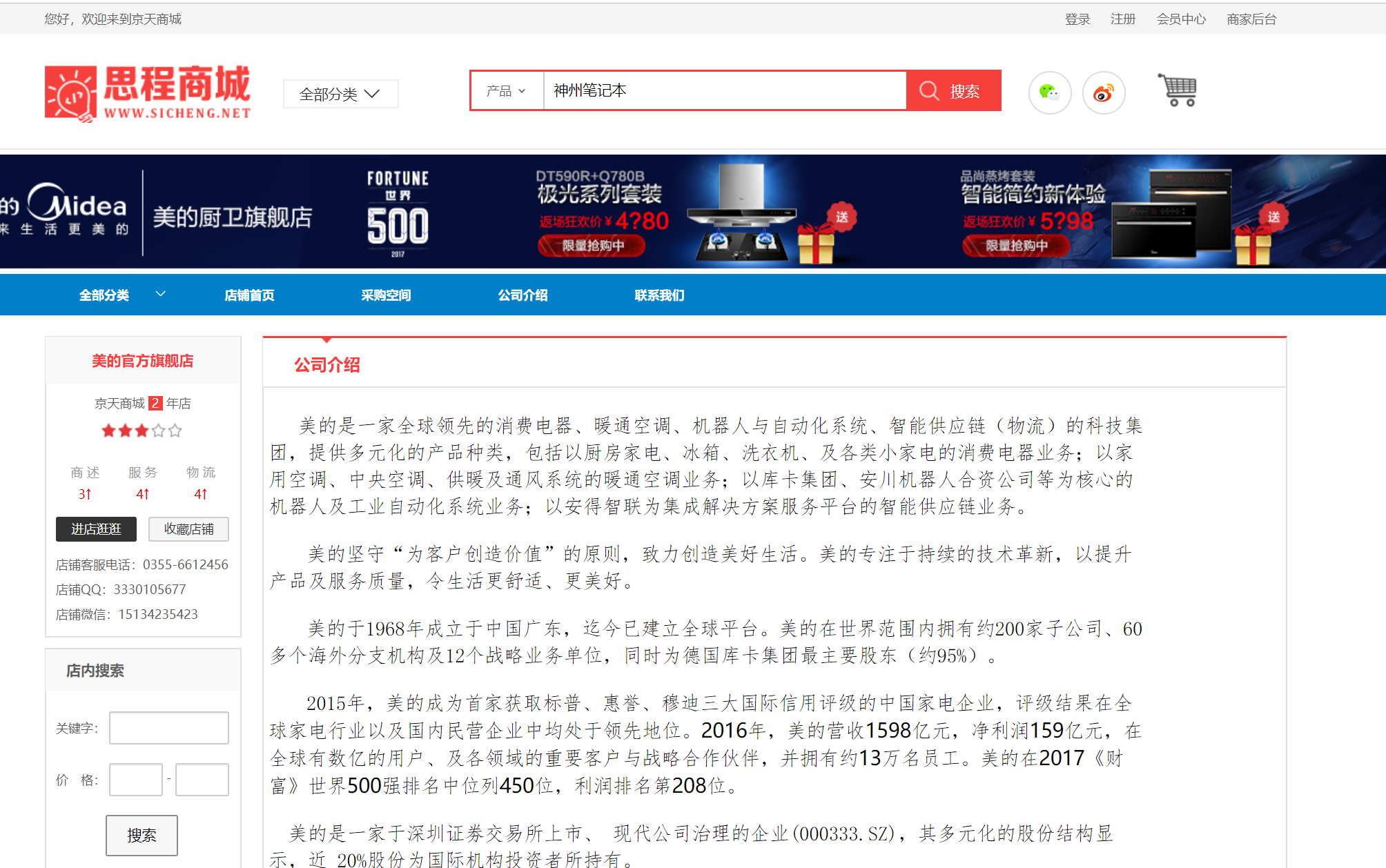
Task: Click the 思程商城 site logo
Action: point(148,93)
